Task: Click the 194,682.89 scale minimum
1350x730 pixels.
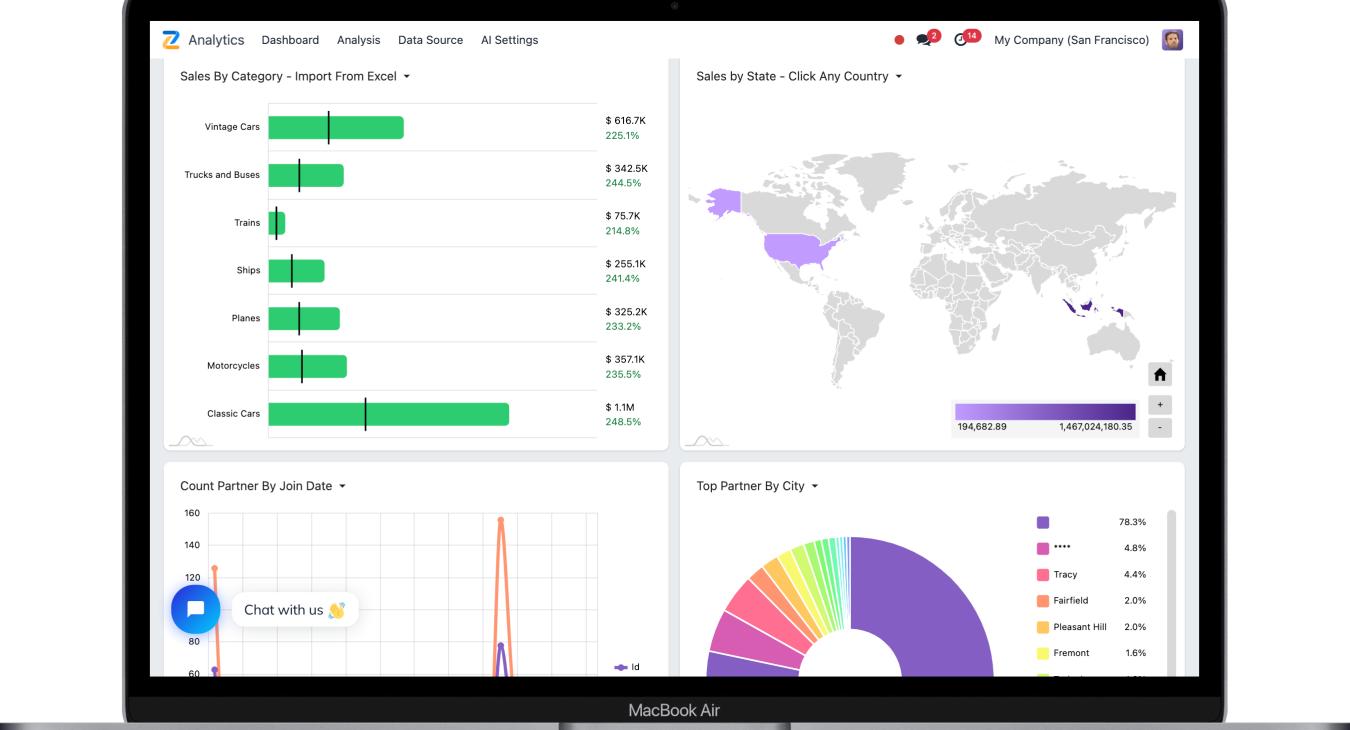Action: click(x=982, y=427)
